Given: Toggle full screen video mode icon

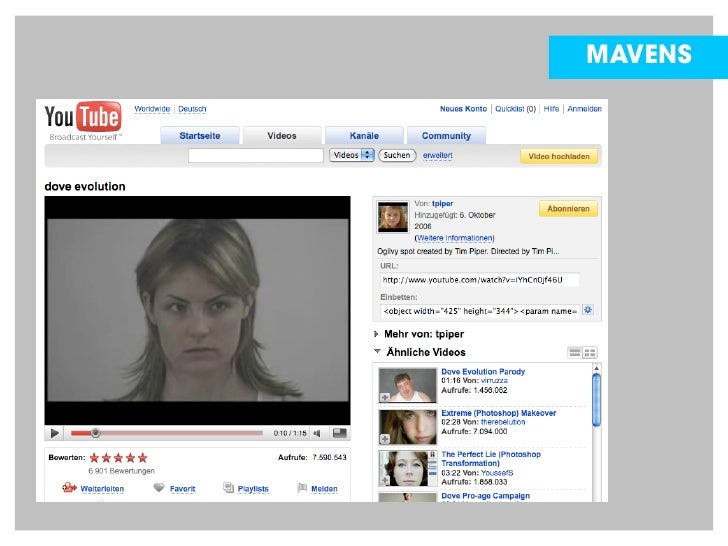Looking at the screenshot, I should [x=339, y=433].
